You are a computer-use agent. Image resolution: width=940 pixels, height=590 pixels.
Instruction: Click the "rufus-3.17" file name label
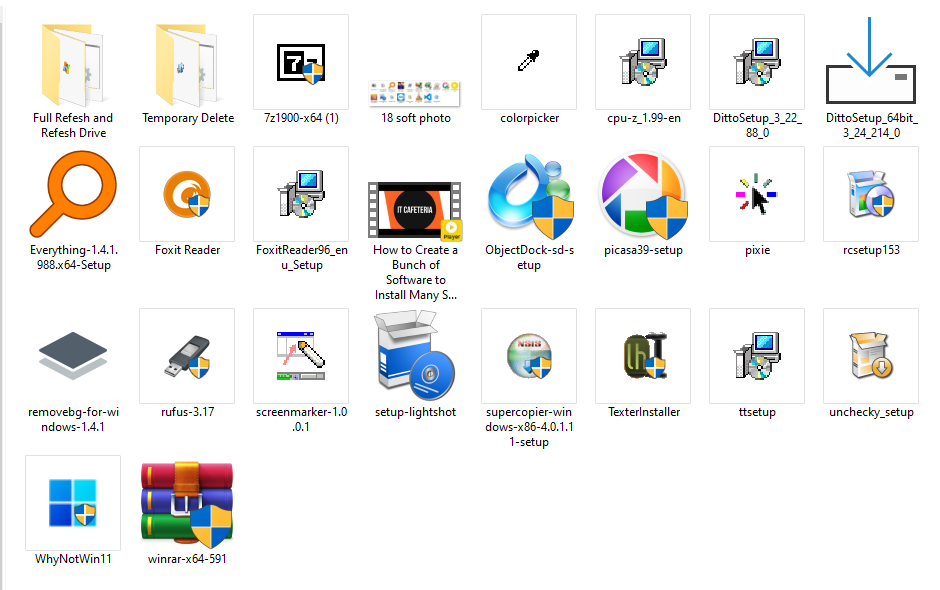coord(187,412)
